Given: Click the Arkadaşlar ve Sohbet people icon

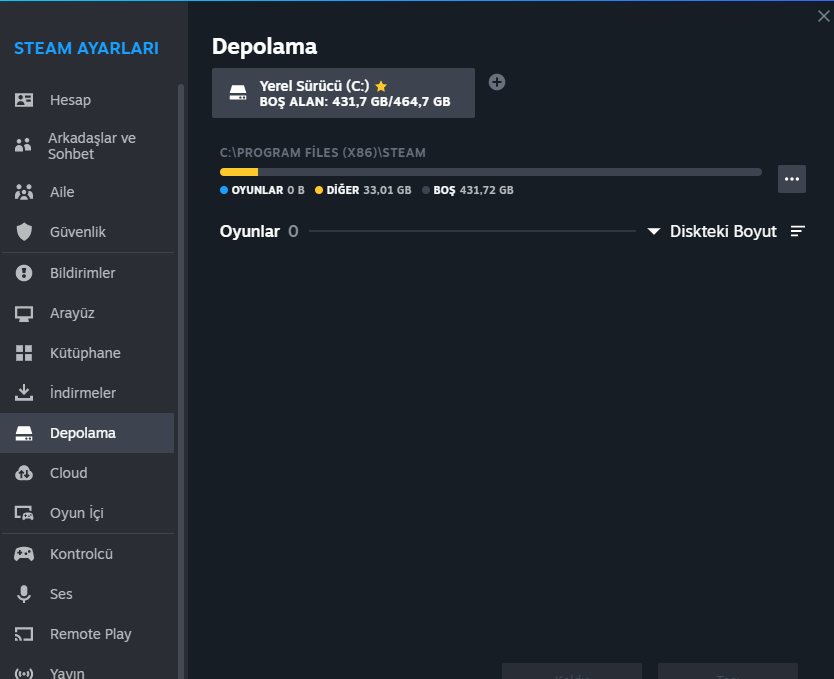Looking at the screenshot, I should (x=23, y=145).
